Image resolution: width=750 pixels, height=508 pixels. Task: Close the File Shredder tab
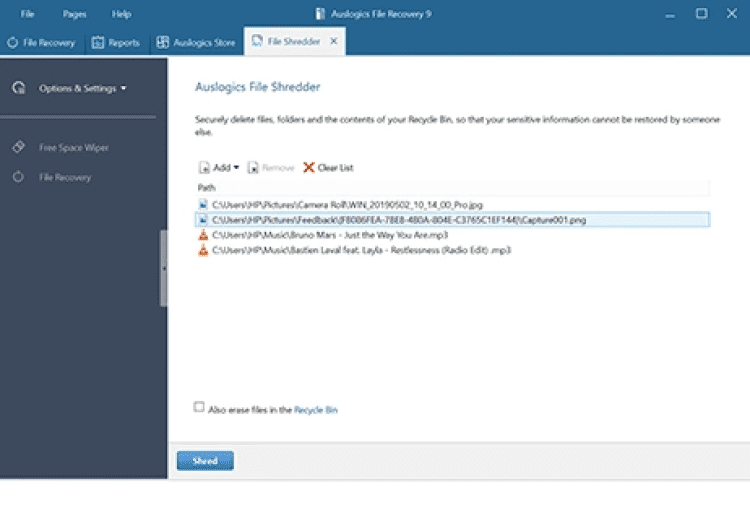[334, 41]
